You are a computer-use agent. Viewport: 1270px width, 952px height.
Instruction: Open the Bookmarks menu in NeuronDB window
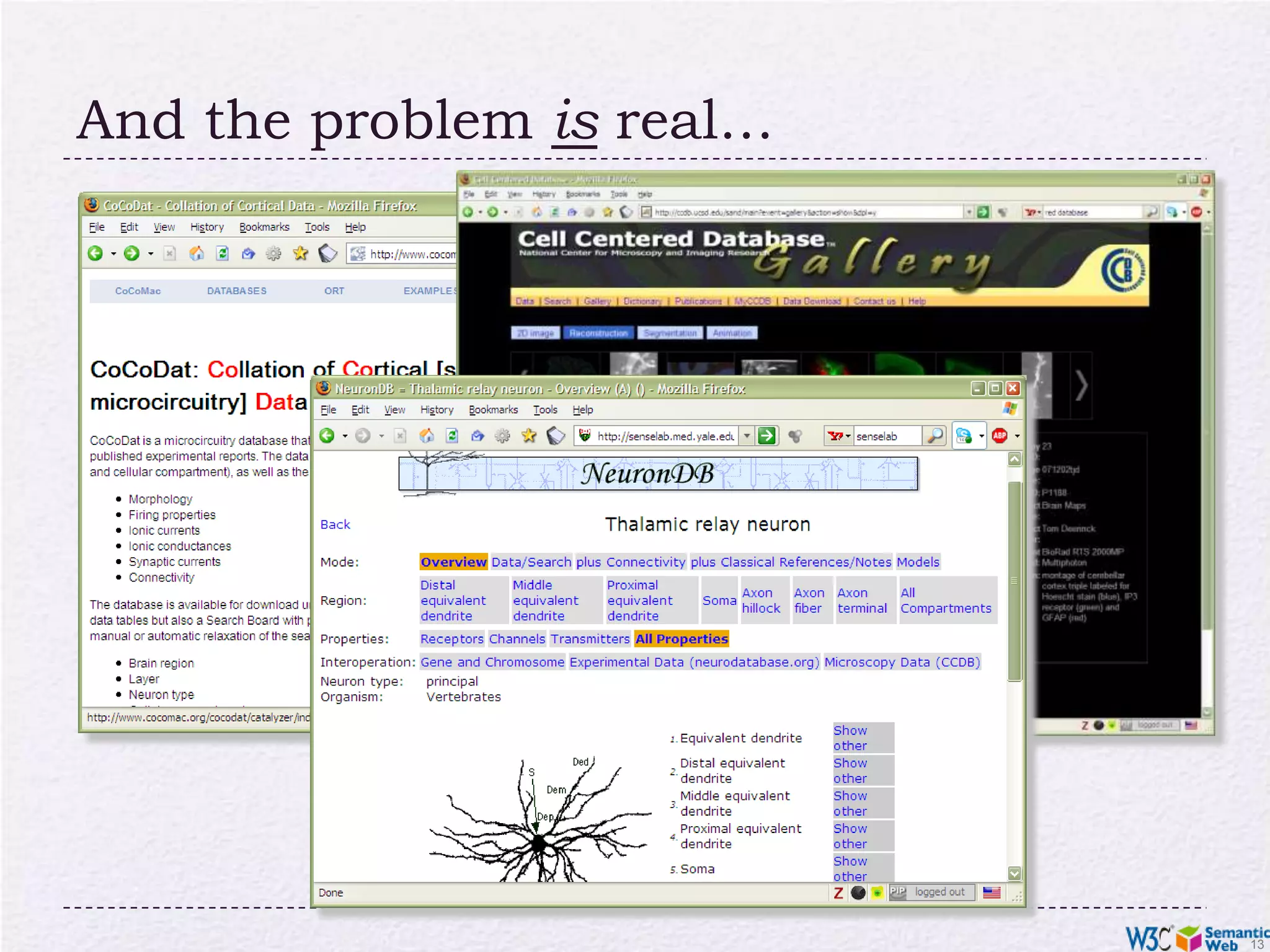pyautogui.click(x=493, y=410)
